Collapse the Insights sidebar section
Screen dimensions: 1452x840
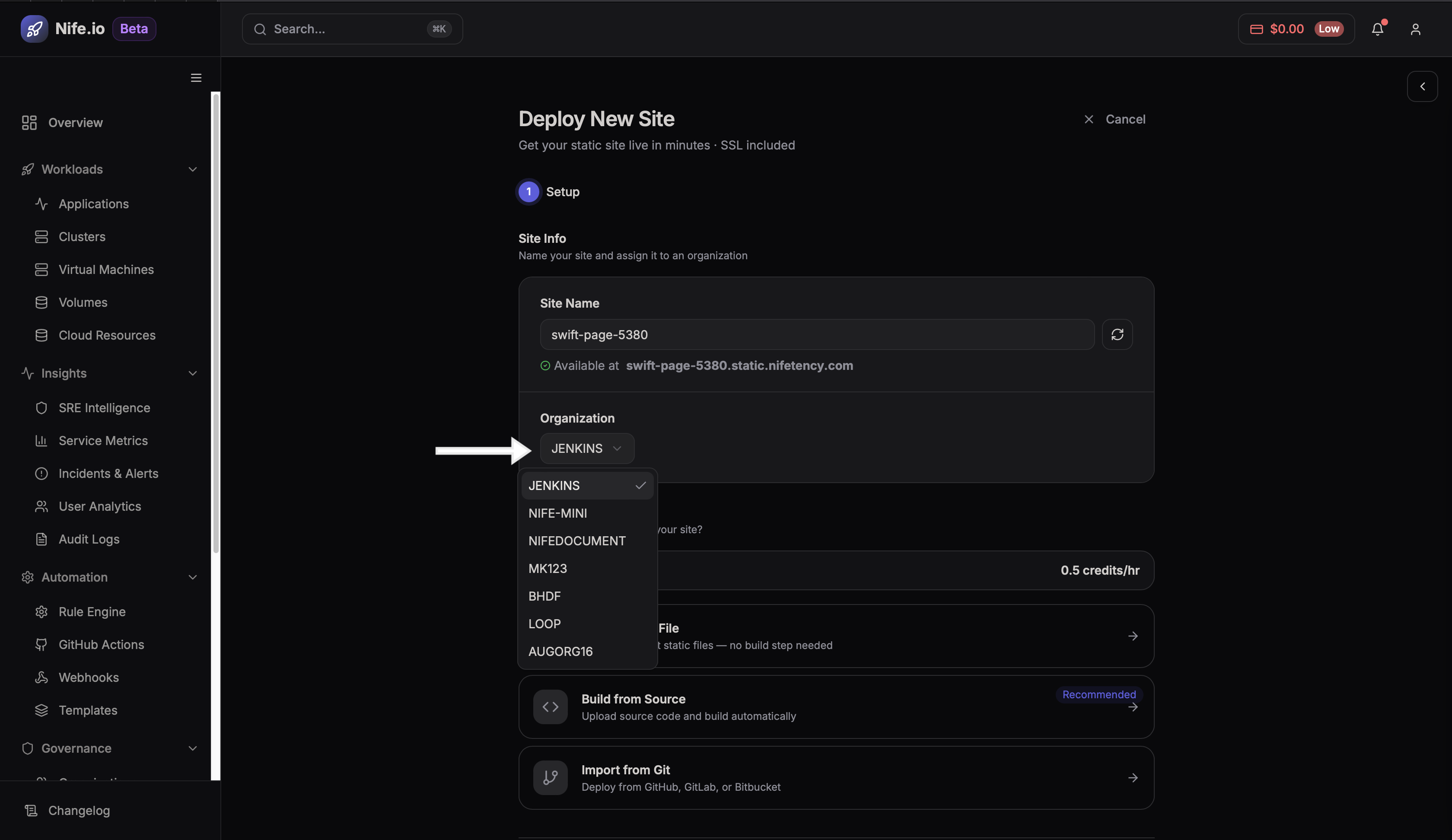pos(192,373)
